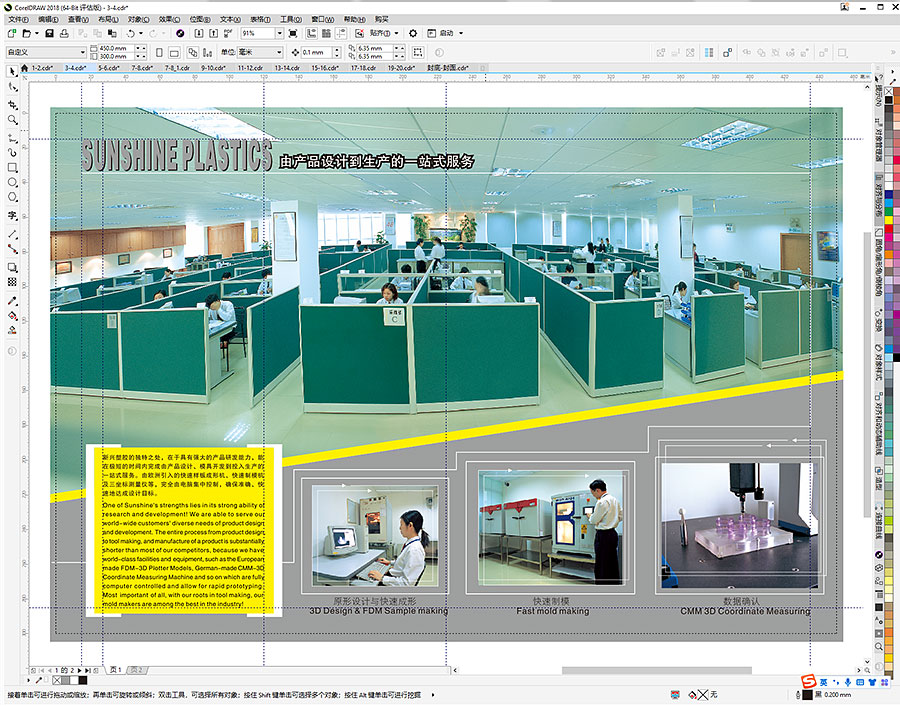Activate the Rectangle tool
Screen dimensions: 900x706
12,167
